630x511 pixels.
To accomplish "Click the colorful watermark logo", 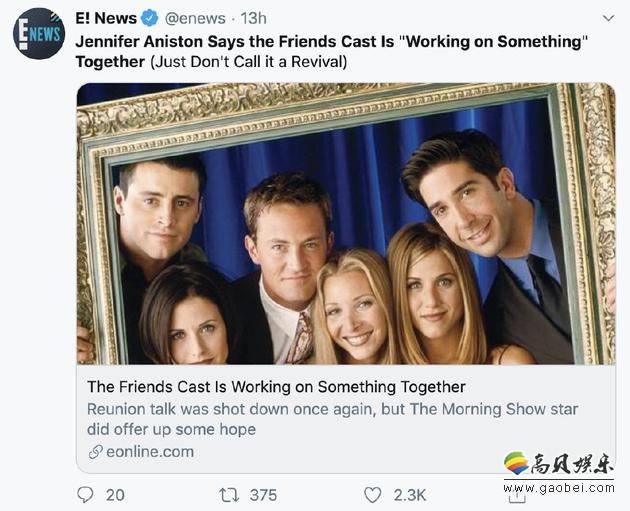I will [516, 463].
